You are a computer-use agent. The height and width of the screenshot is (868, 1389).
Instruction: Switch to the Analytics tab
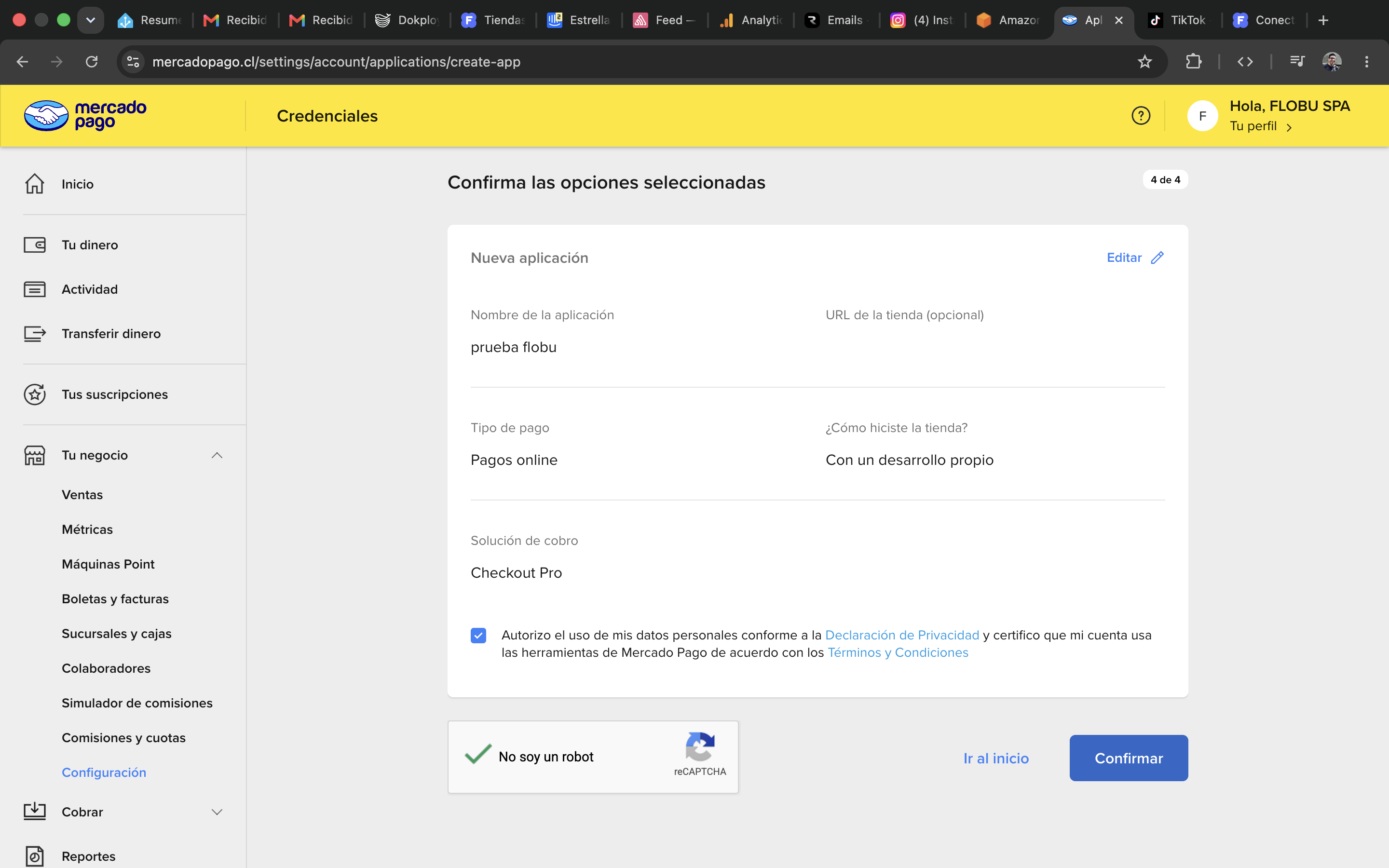[x=751, y=20]
